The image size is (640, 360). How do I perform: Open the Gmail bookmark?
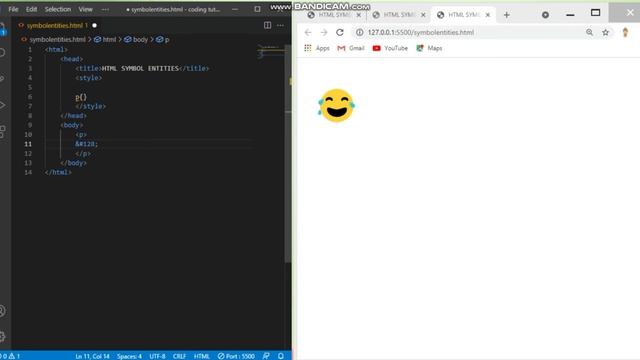(351, 48)
